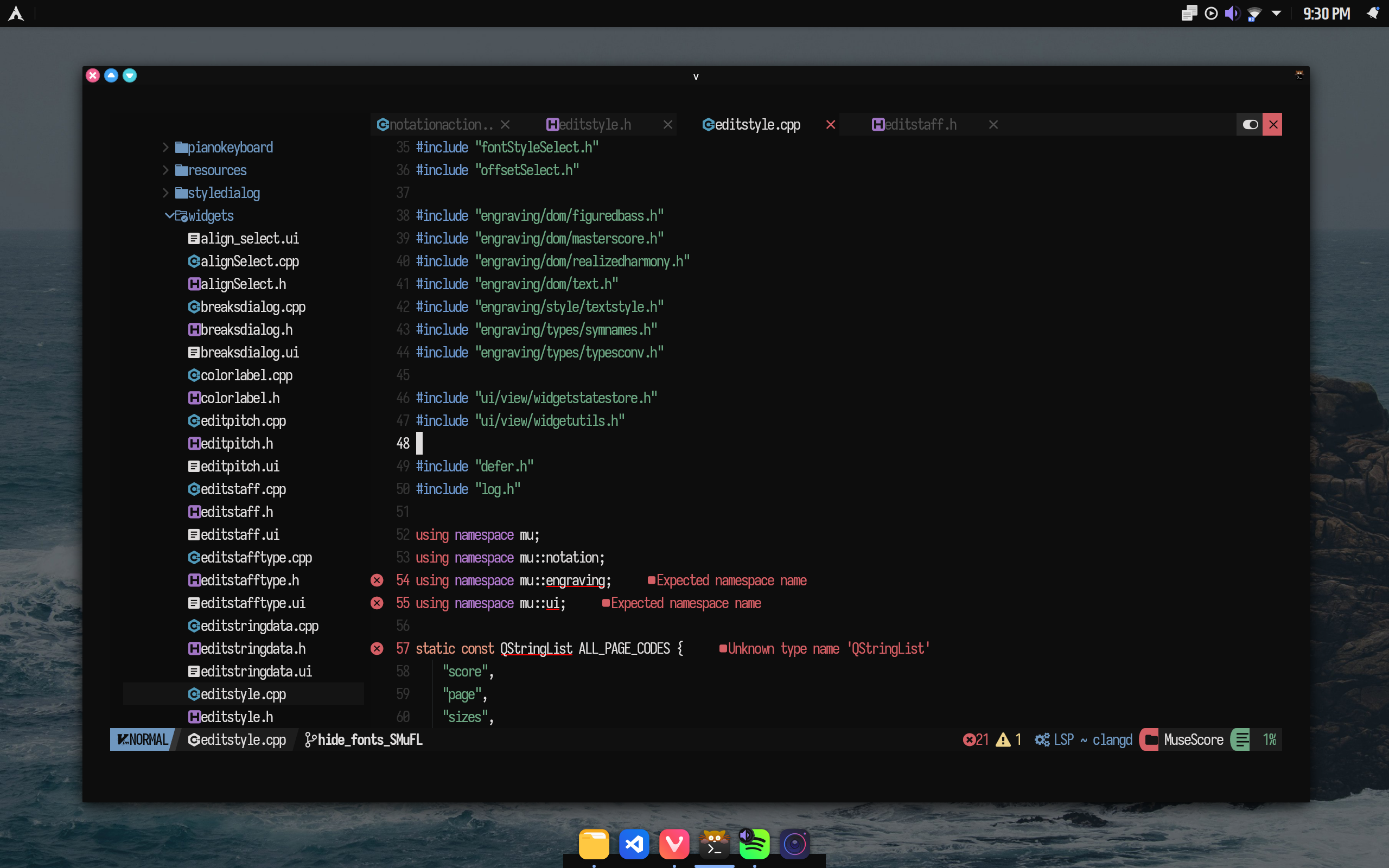Click the error count icon in statusline

click(969, 739)
